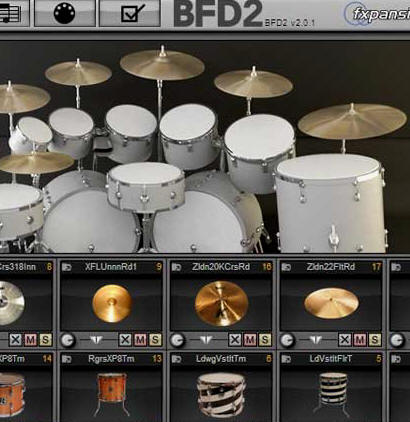This screenshot has width=410, height=422.
Task: Select the Zldn22FltRd flat ride thumbnail
Action: click(331, 303)
